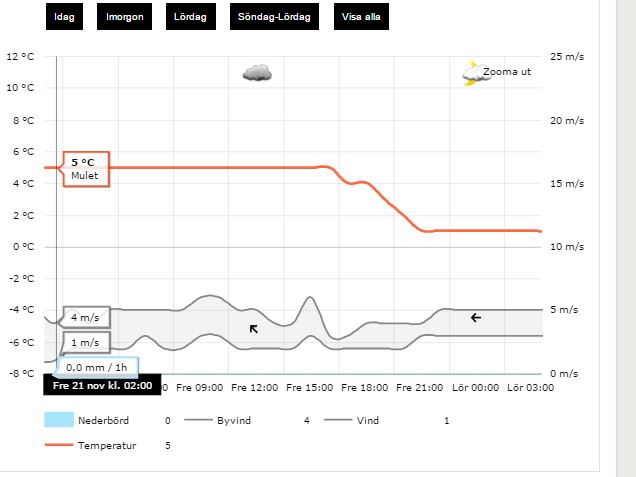Toggle the Nederbörd series in the legend
Screen dimensions: 636x477
click(103, 421)
